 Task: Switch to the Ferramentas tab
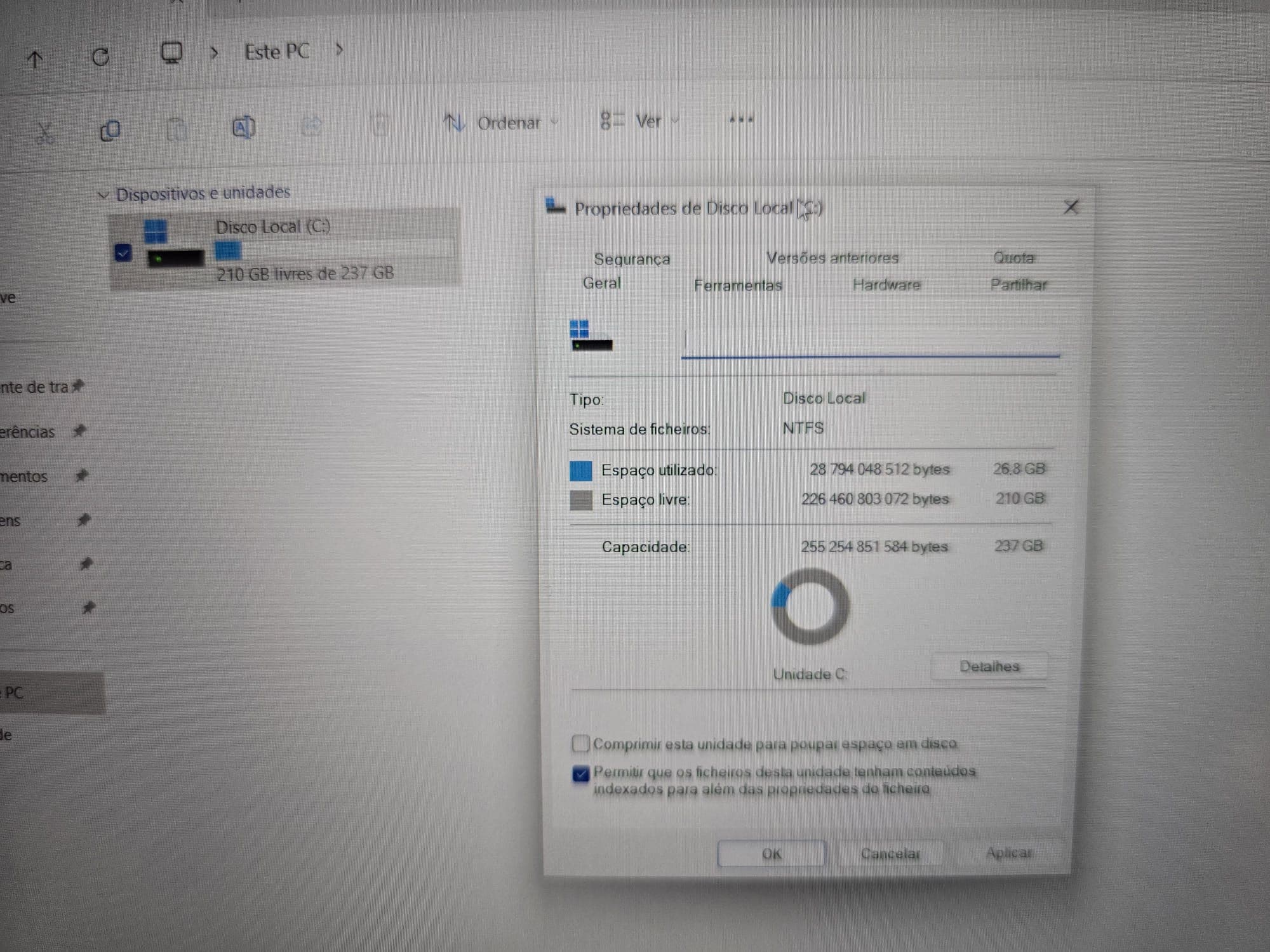[737, 285]
